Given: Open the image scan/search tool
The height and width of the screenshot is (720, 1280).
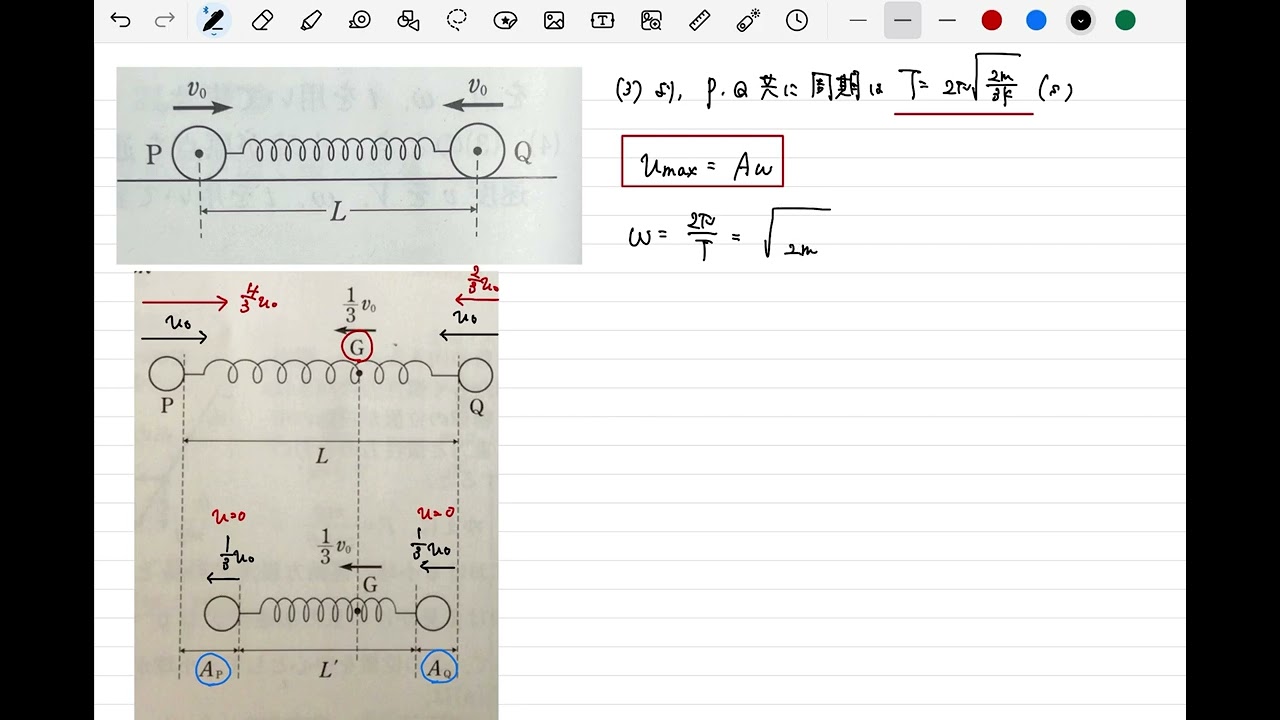Looking at the screenshot, I should click(652, 20).
